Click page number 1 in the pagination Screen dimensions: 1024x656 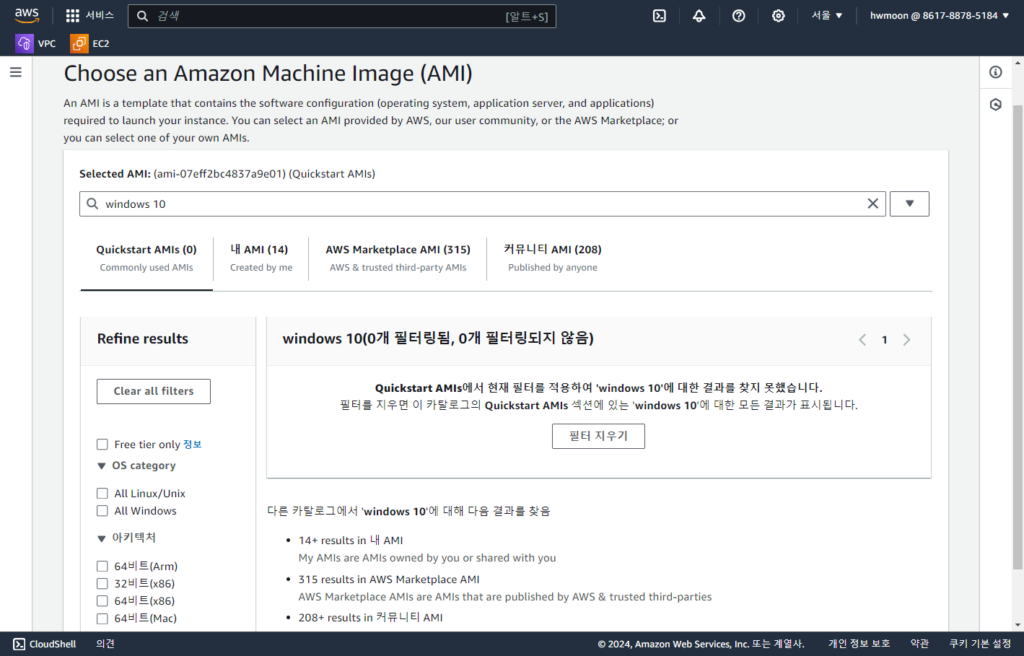[x=884, y=340]
